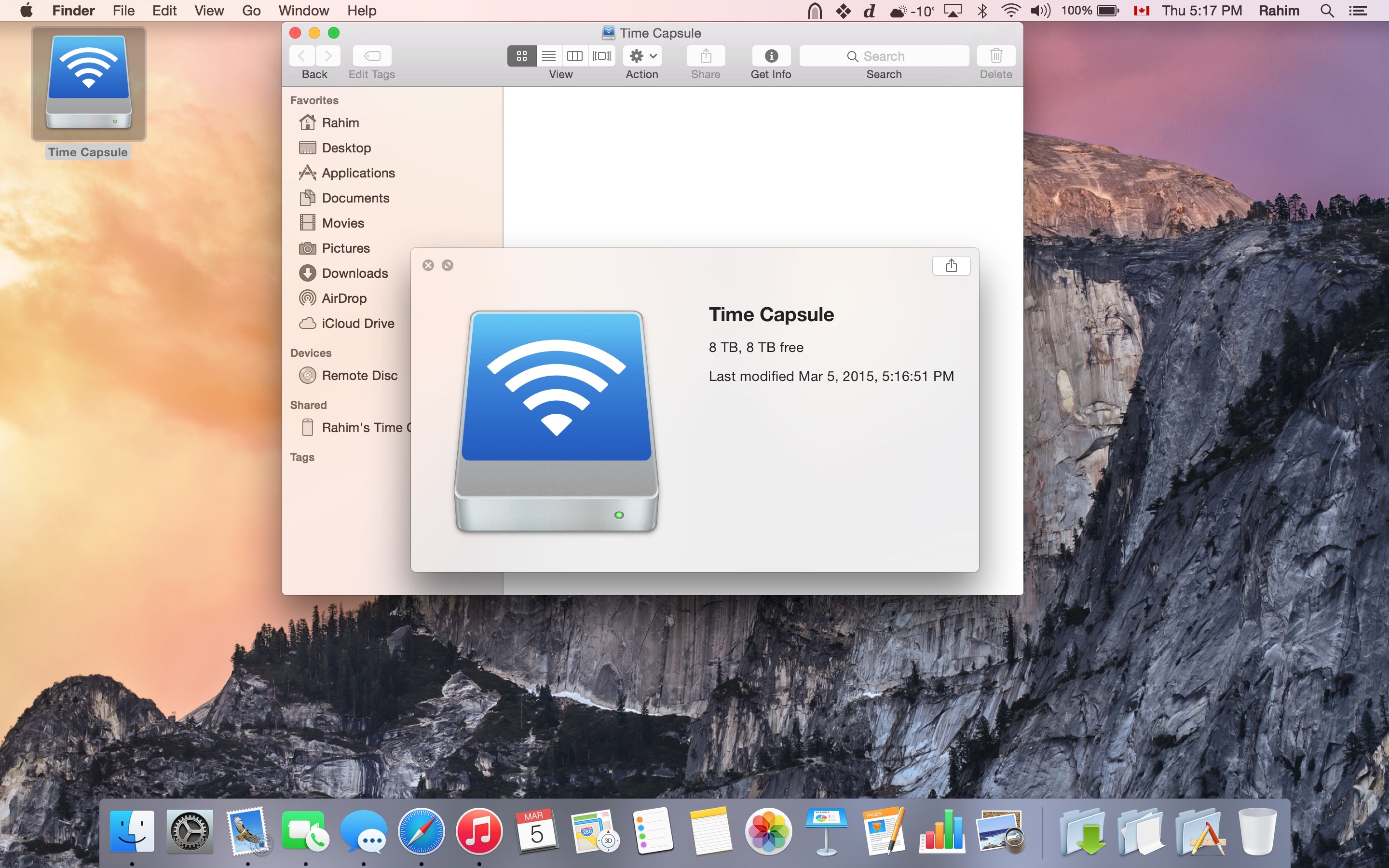The width and height of the screenshot is (1389, 868).
Task: Open Photos from the Dock
Action: pos(769,831)
